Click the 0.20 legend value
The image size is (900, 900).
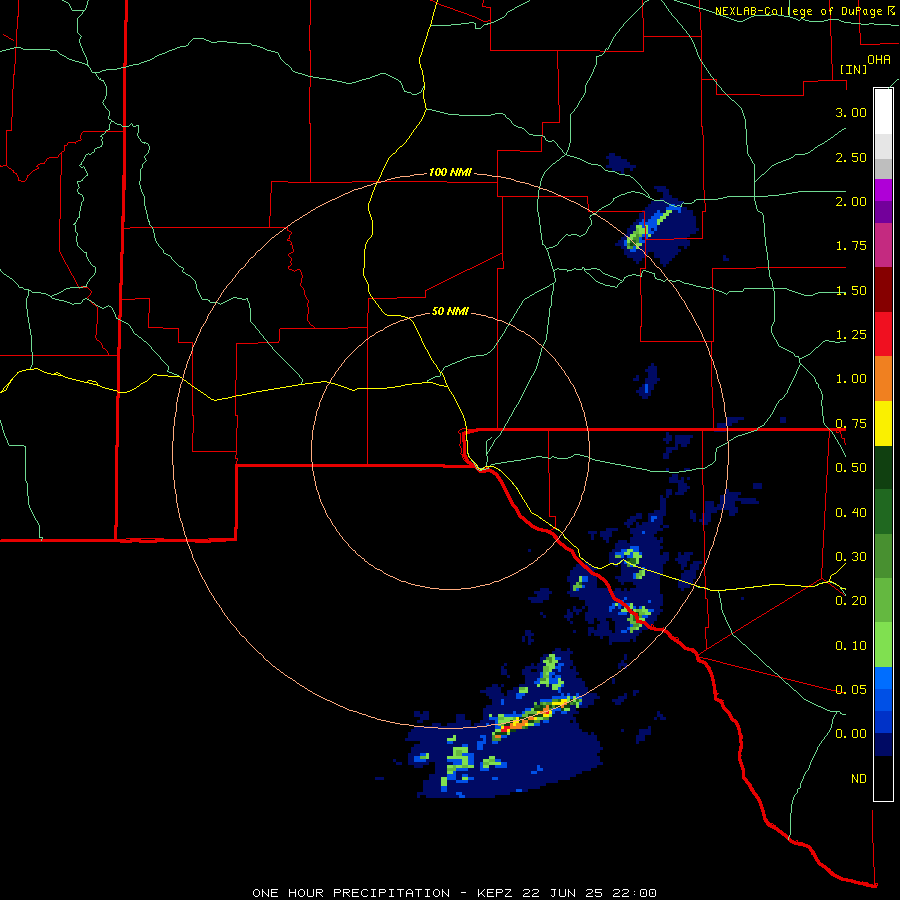click(x=851, y=601)
